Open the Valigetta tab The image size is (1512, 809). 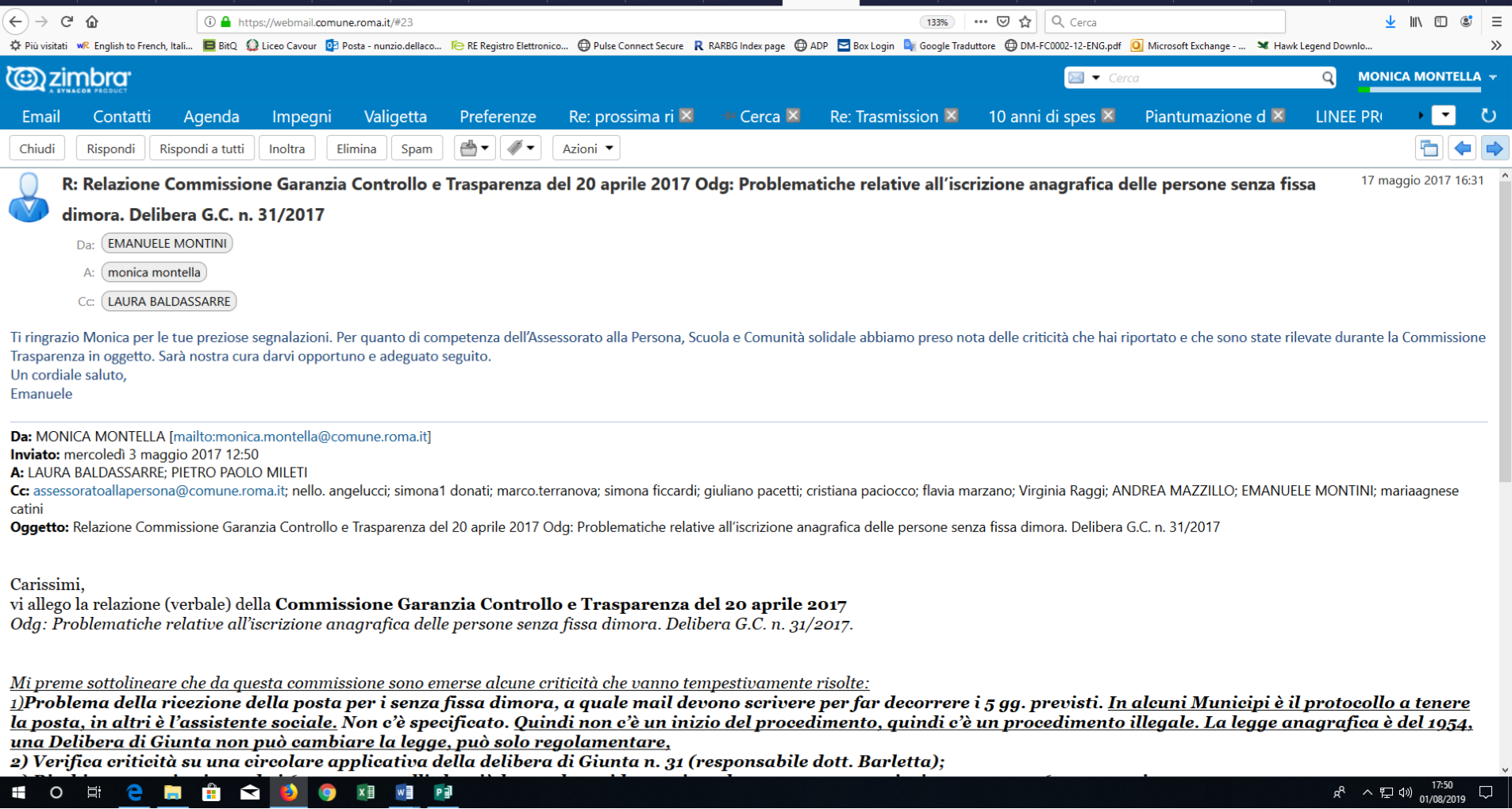pyautogui.click(x=395, y=117)
